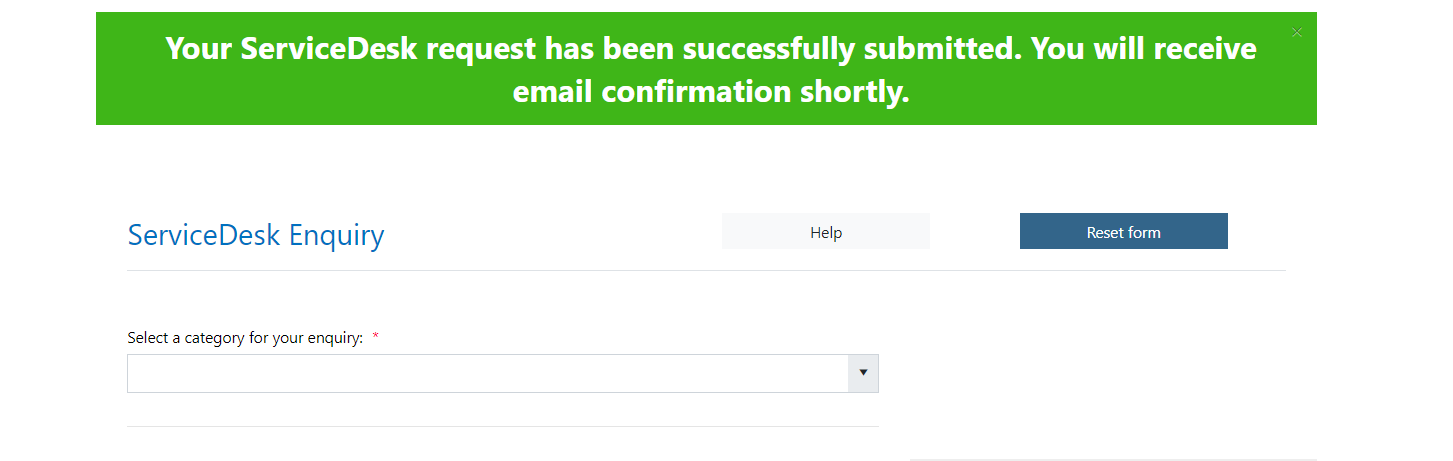Click the red required asterisk
This screenshot has height=461, width=1453.
[376, 338]
